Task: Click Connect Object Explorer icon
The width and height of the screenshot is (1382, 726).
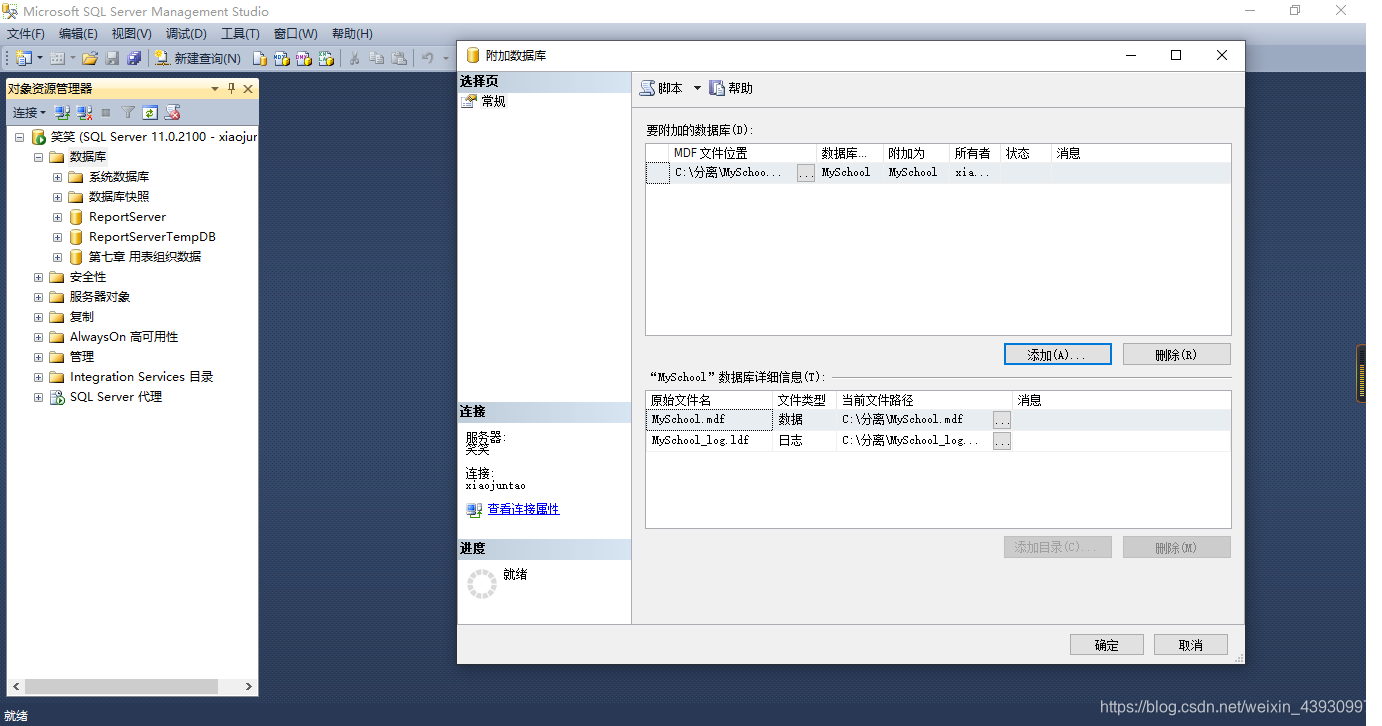Action: tap(62, 112)
